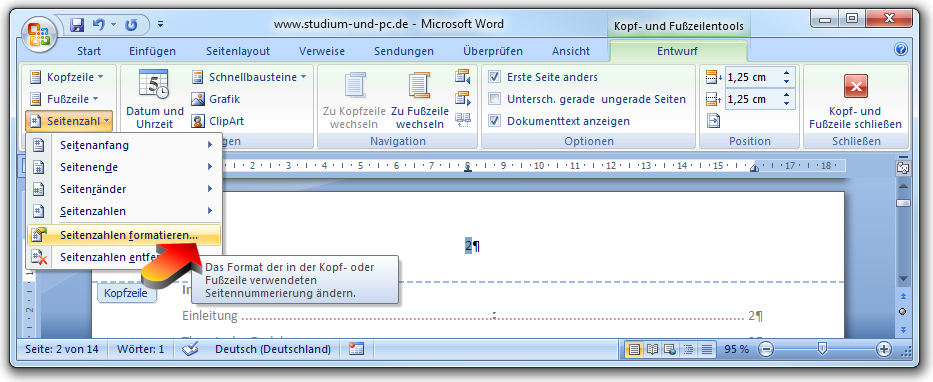Click the Save icon in quick access
The image size is (933, 382).
pyautogui.click(x=77, y=25)
